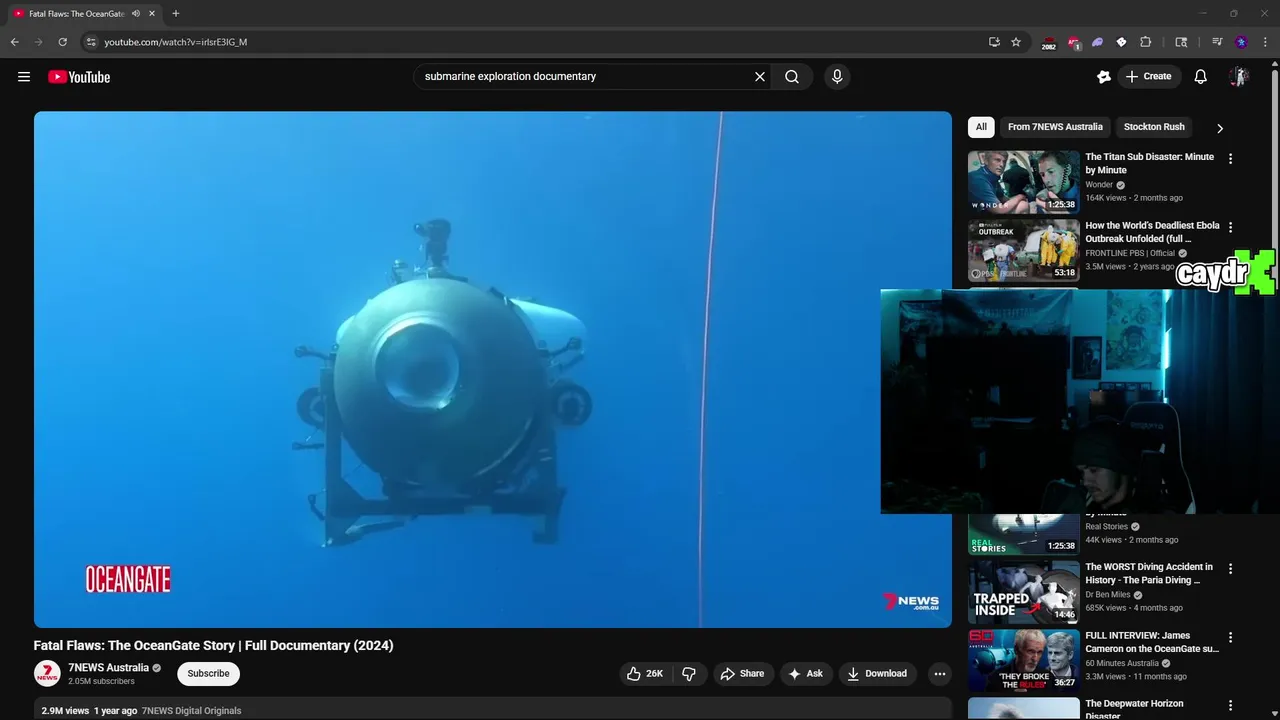Open YouTube Premium star icon in header
The width and height of the screenshot is (1280, 720).
1104,77
